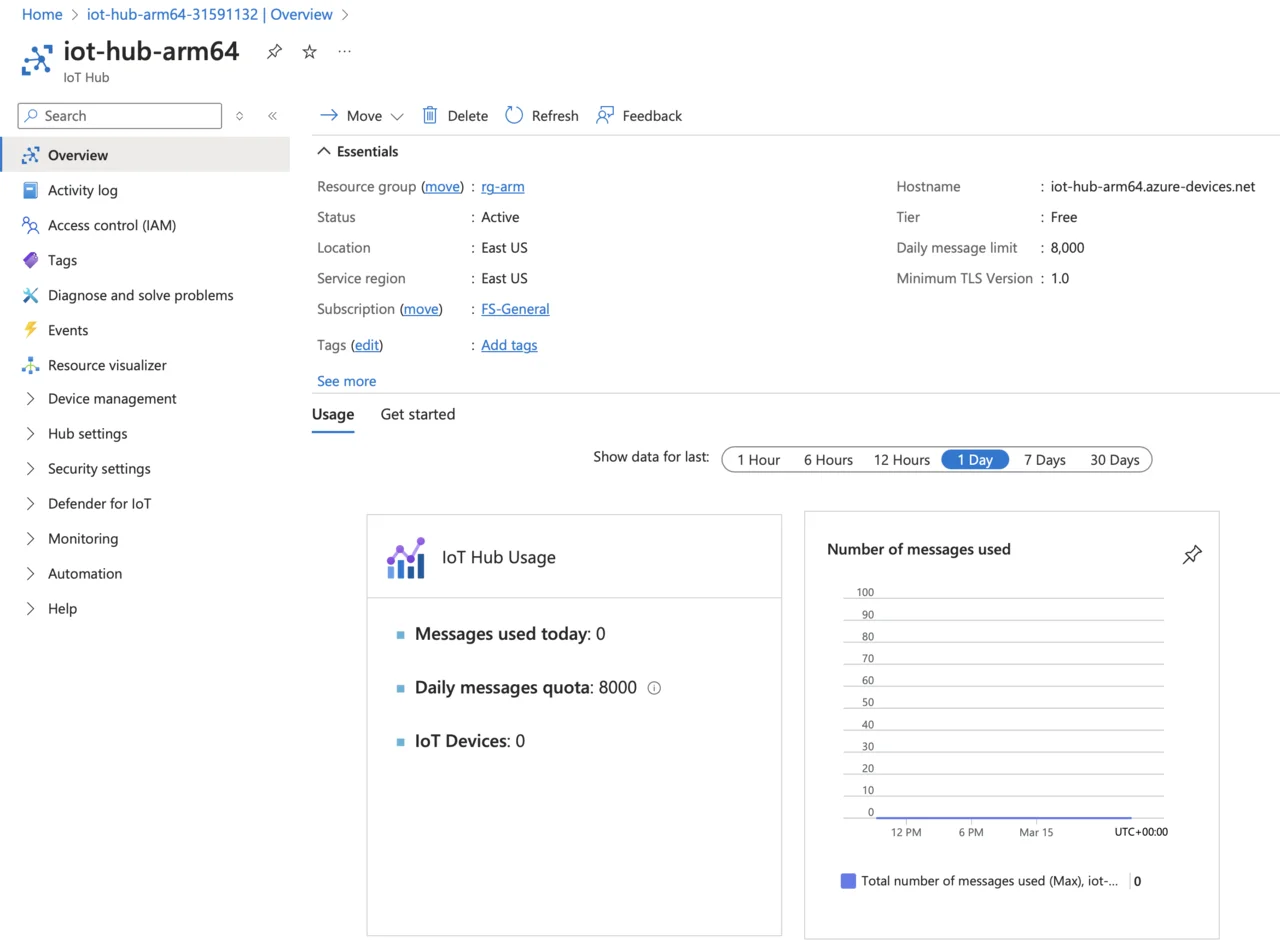Switch to the Get started tab
Image resolution: width=1280 pixels, height=945 pixels.
click(417, 414)
